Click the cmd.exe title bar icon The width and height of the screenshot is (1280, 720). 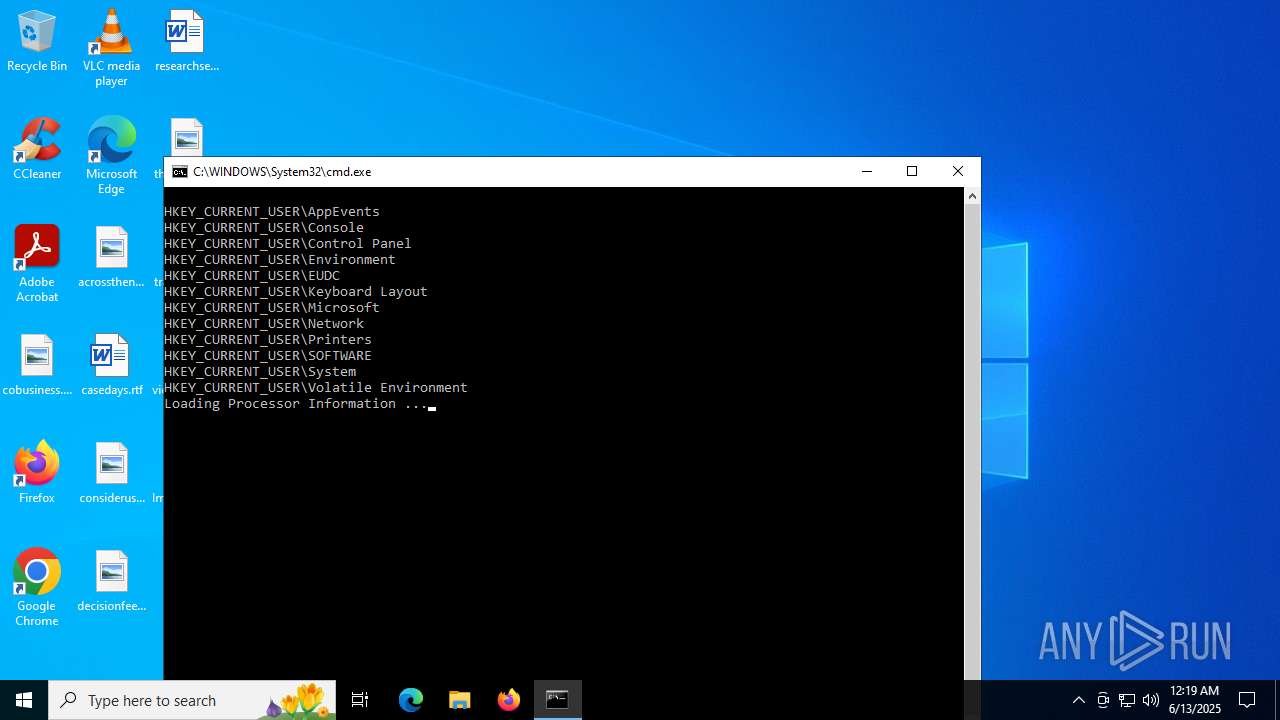click(x=180, y=172)
